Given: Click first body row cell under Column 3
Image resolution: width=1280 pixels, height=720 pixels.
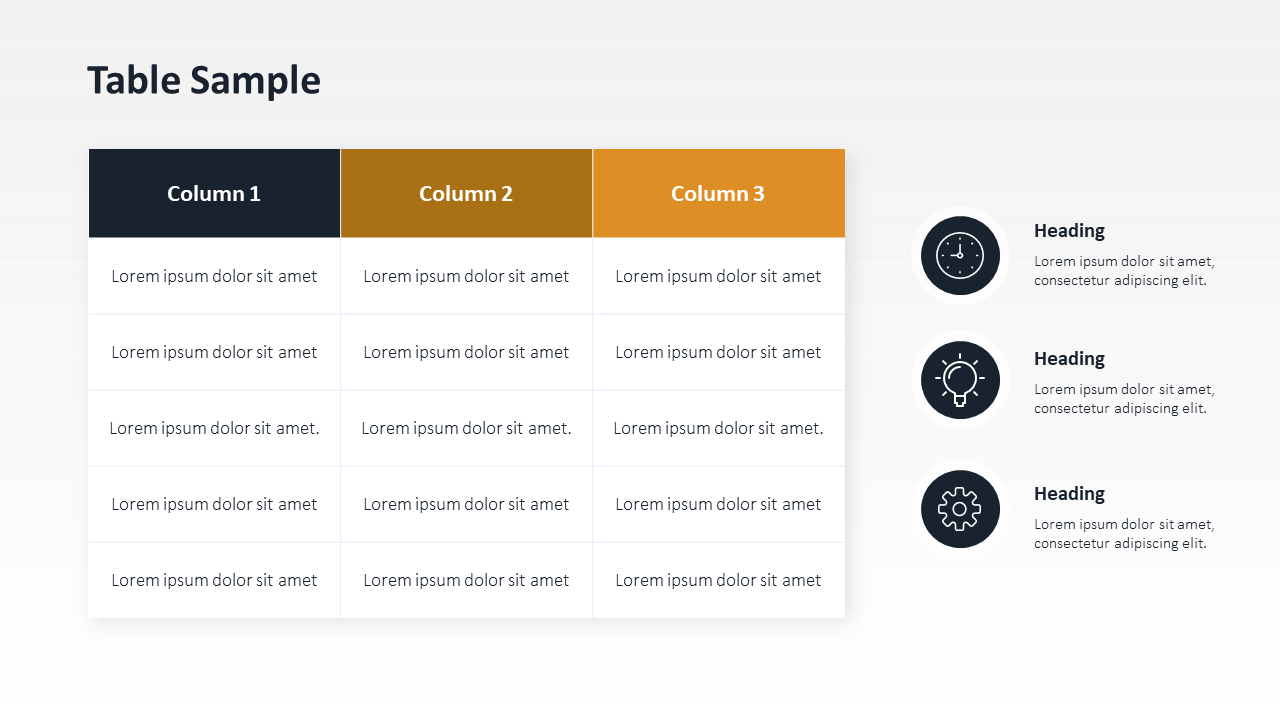Looking at the screenshot, I should [x=718, y=276].
